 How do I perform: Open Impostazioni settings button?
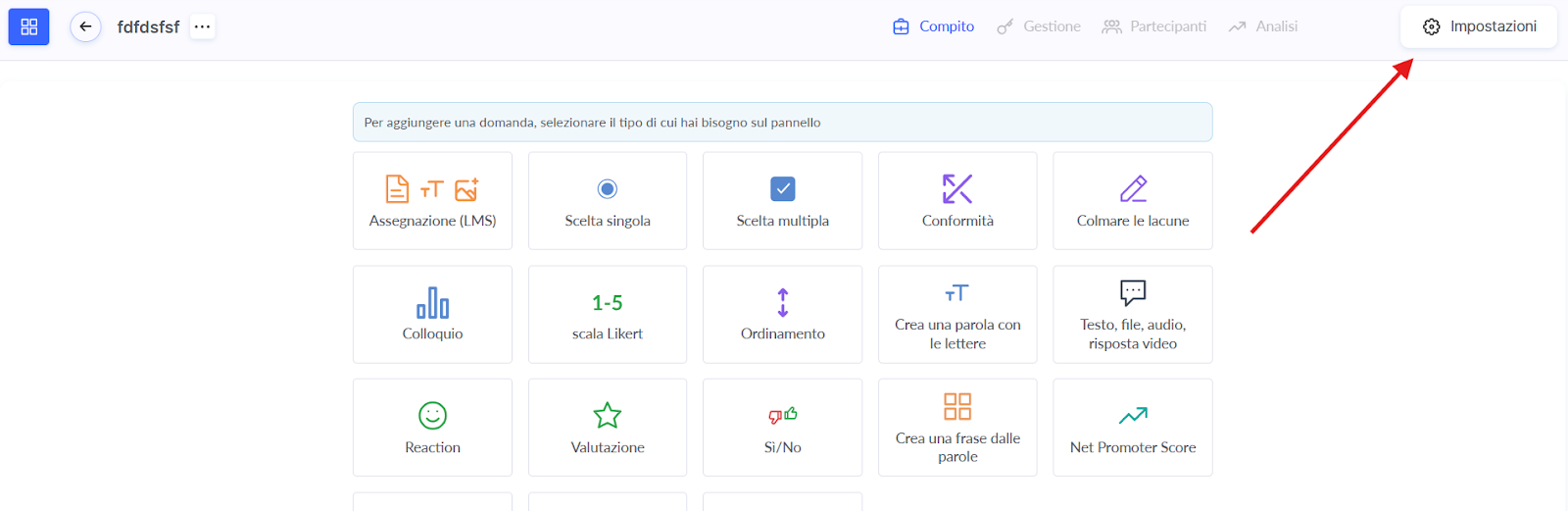[1478, 26]
